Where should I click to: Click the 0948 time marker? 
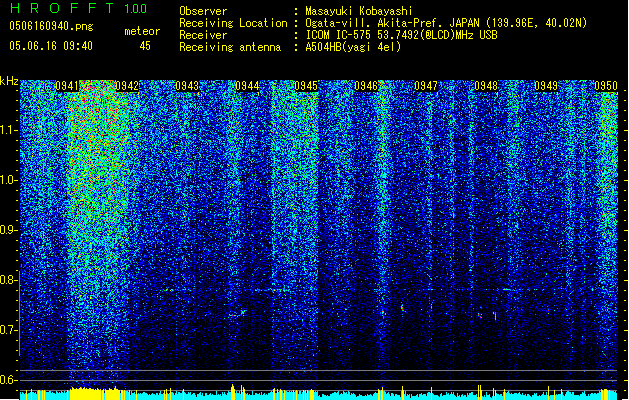coord(486,86)
